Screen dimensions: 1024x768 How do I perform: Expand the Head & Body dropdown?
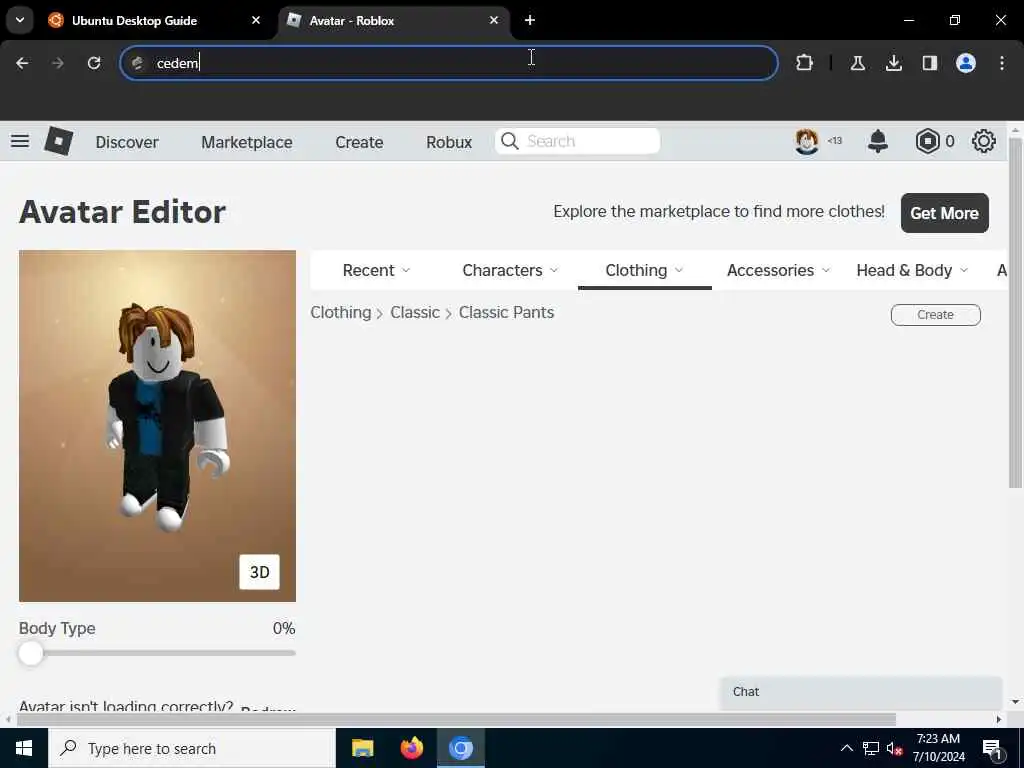(x=912, y=270)
